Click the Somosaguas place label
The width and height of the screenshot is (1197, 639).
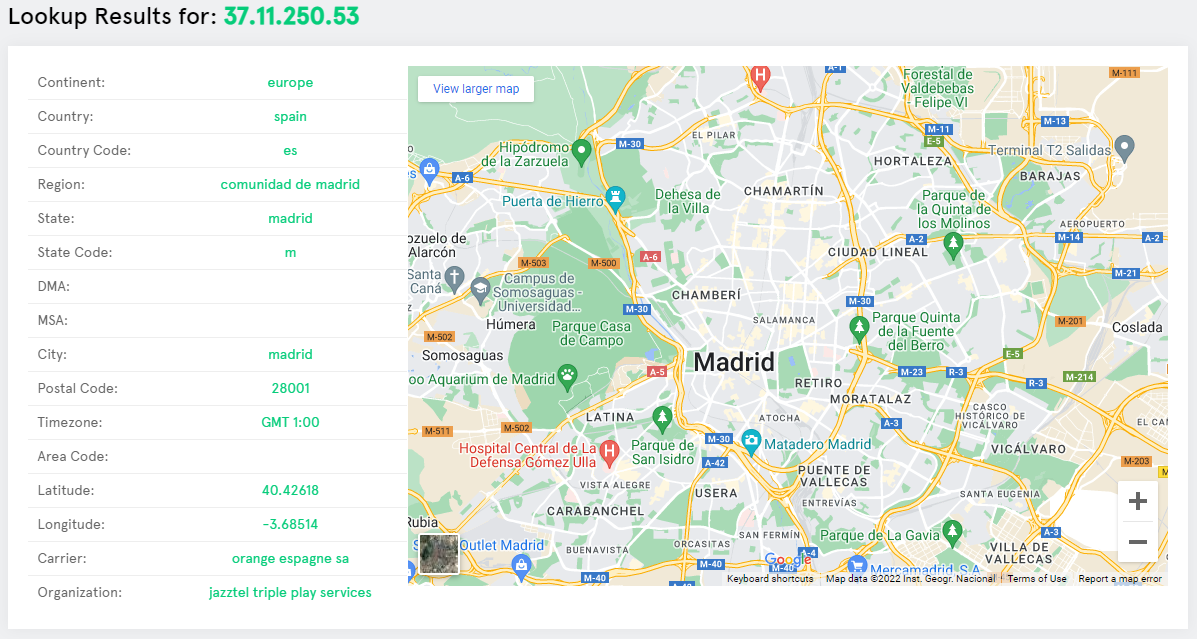463,356
